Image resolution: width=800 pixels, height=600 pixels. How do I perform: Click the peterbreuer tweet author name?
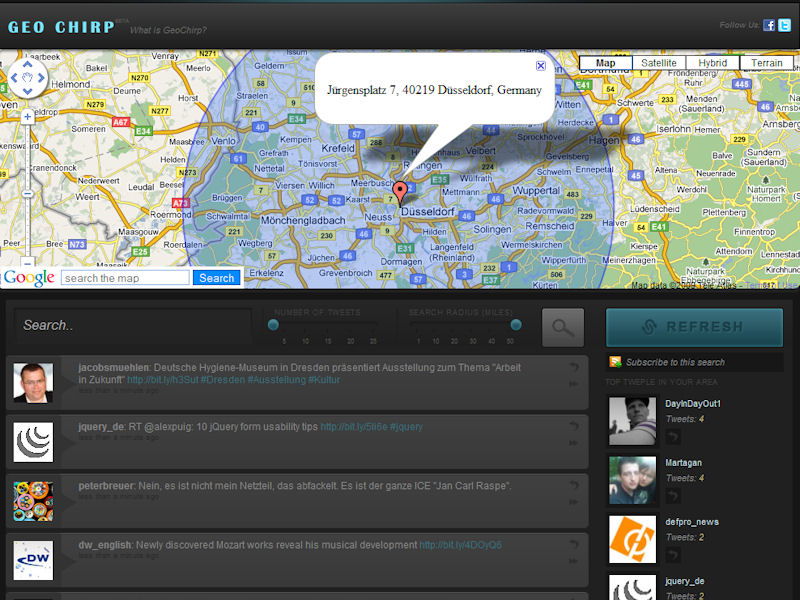(107, 486)
